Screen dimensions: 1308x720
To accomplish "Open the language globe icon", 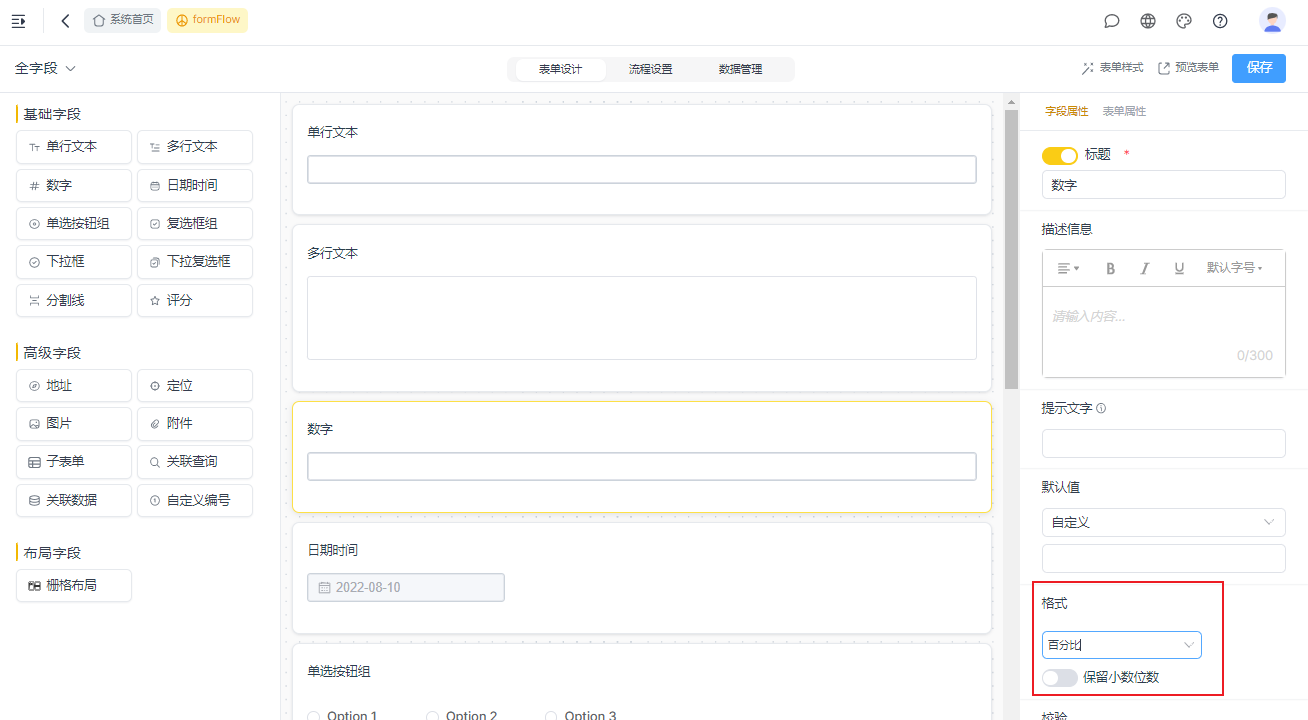I will (x=1148, y=21).
